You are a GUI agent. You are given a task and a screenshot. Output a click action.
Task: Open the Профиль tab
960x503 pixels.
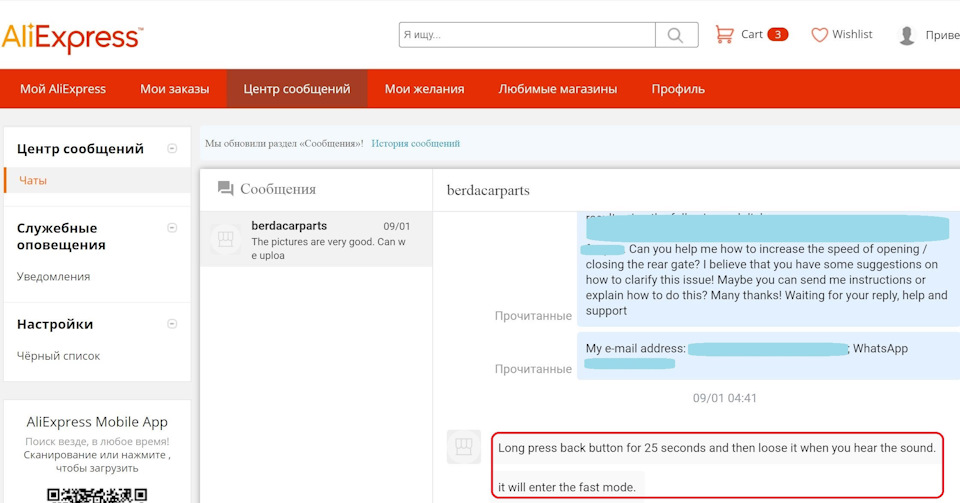click(678, 89)
